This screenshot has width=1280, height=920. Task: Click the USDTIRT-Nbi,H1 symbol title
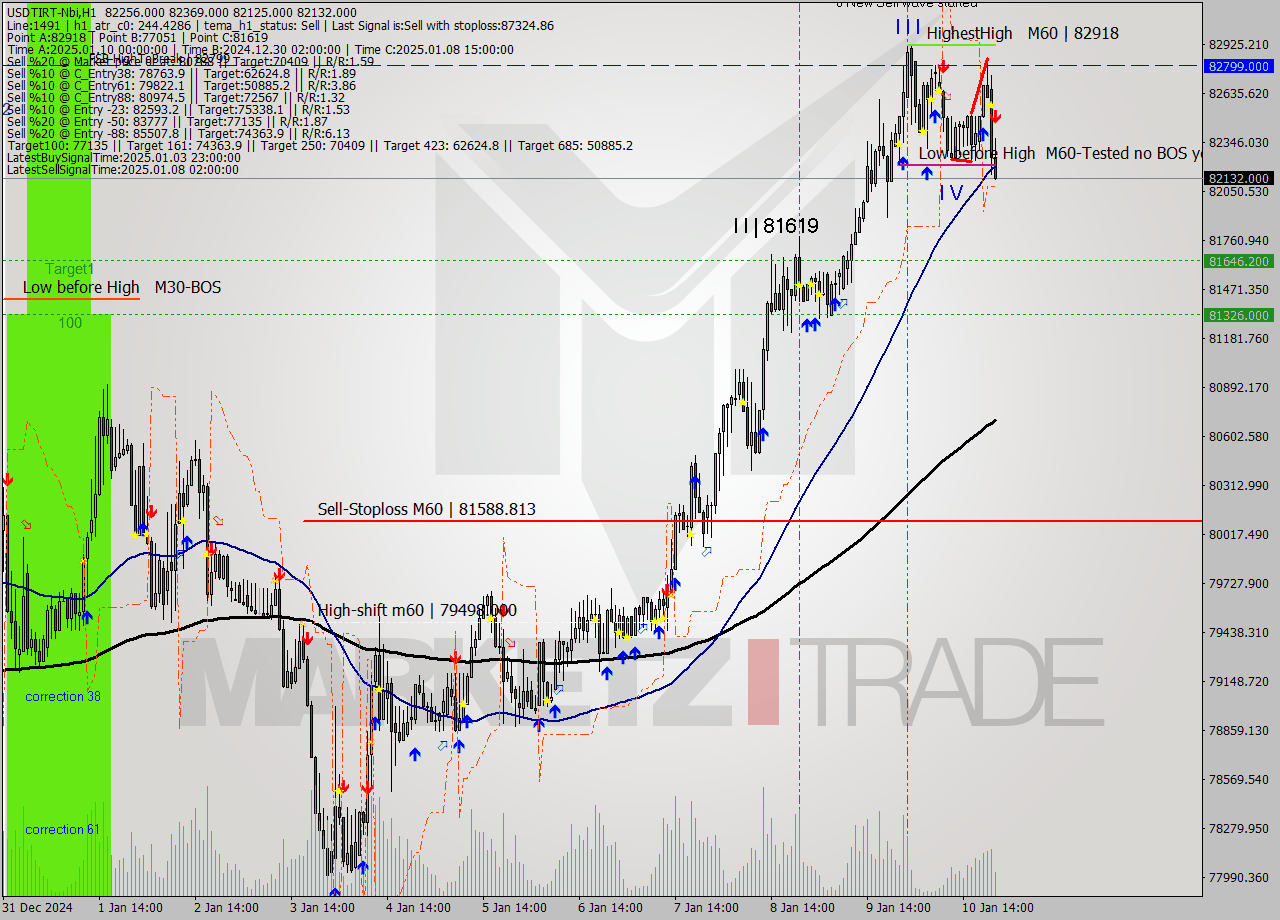(x=50, y=12)
